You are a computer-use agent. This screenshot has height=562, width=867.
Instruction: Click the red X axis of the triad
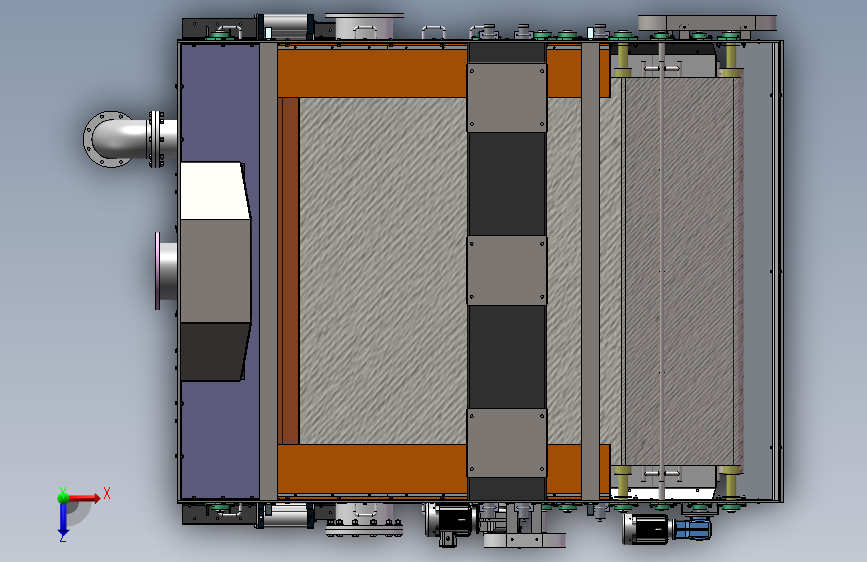(84, 498)
